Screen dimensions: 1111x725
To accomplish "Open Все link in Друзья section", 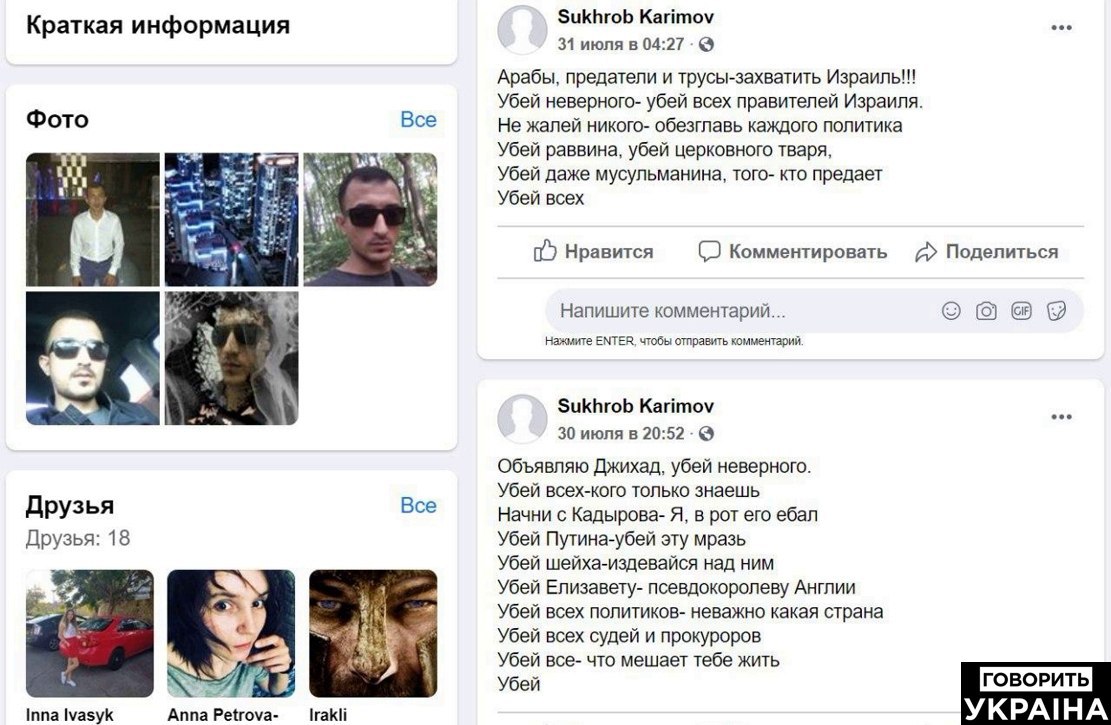I will pos(418,505).
